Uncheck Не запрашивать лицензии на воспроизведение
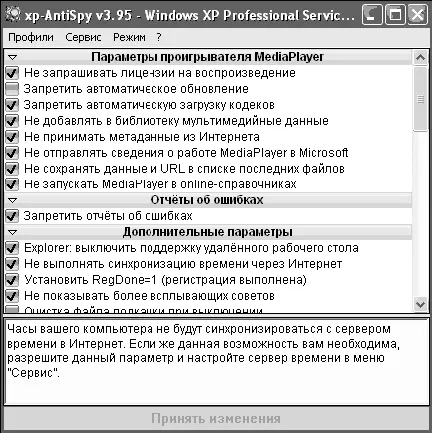This screenshot has width=432, height=433. click(x=12, y=73)
